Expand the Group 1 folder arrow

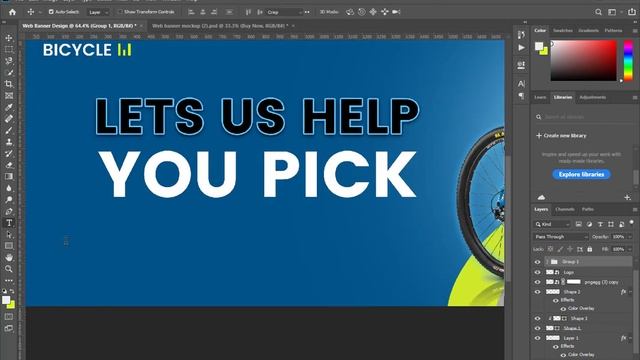coord(547,262)
